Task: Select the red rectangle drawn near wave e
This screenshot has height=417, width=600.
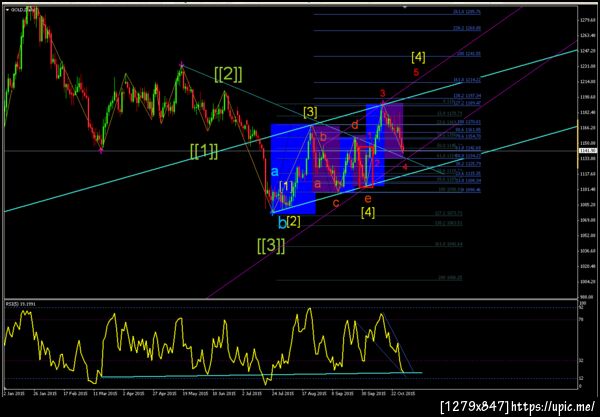Action: [366, 167]
